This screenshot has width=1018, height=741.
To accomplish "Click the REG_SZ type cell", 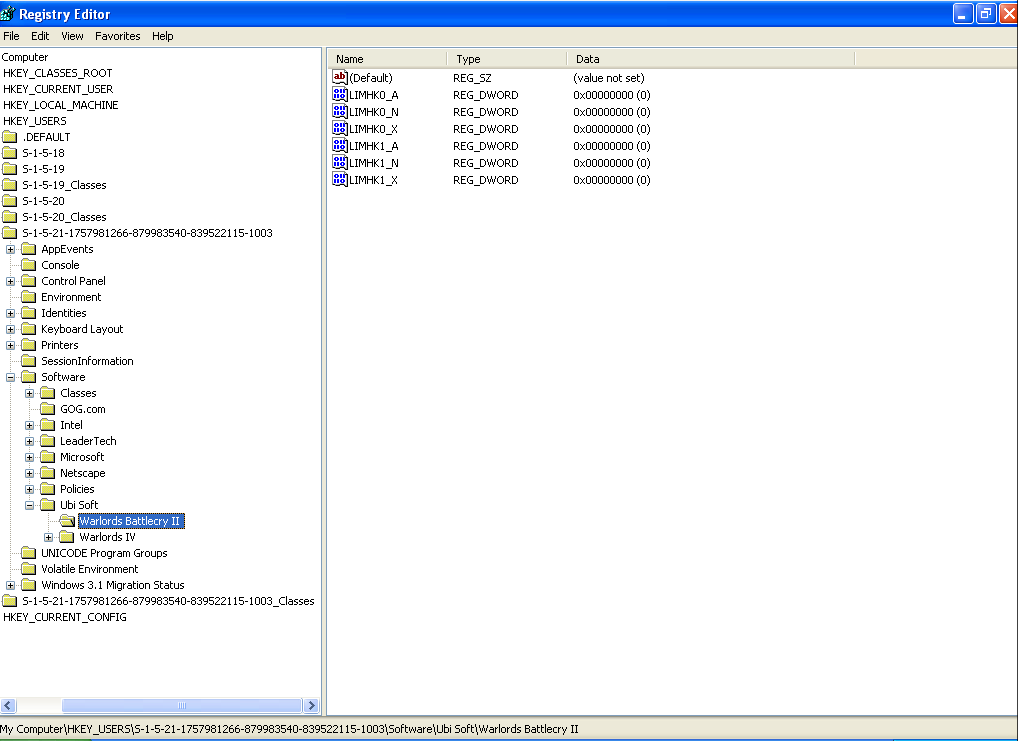I will 472,78.
